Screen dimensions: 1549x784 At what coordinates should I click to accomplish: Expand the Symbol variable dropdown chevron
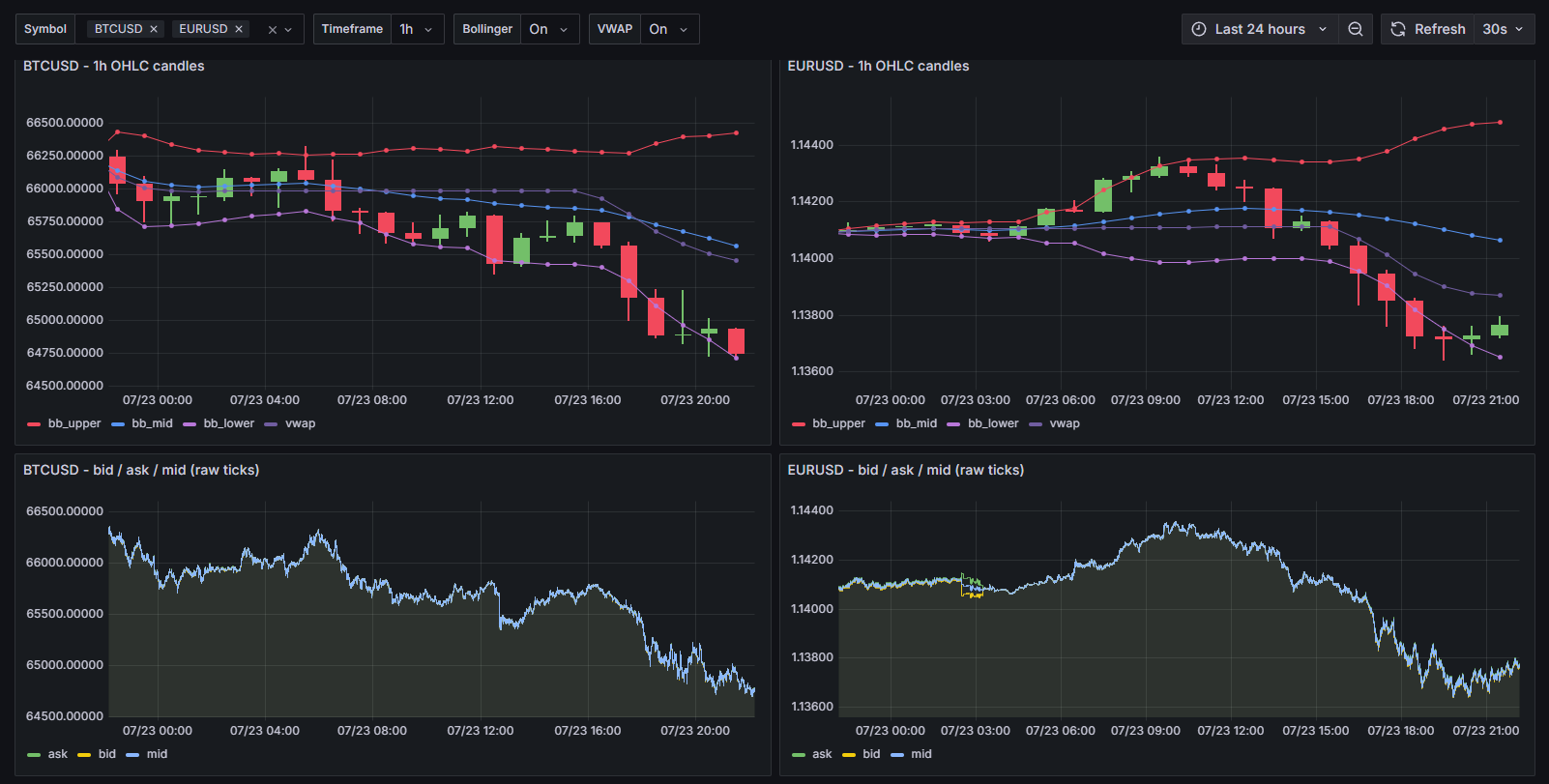pyautogui.click(x=288, y=30)
